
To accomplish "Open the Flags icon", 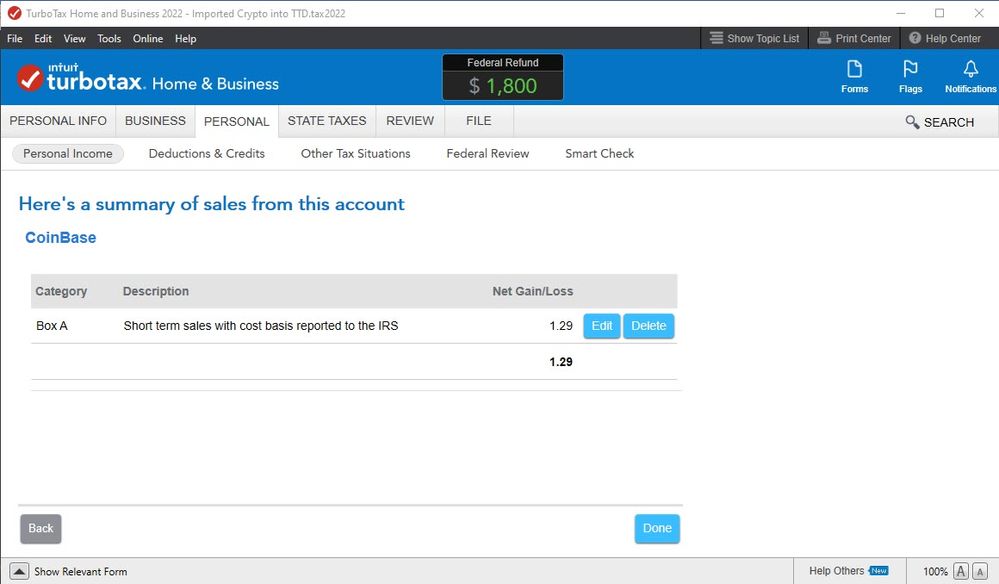I will coord(910,76).
